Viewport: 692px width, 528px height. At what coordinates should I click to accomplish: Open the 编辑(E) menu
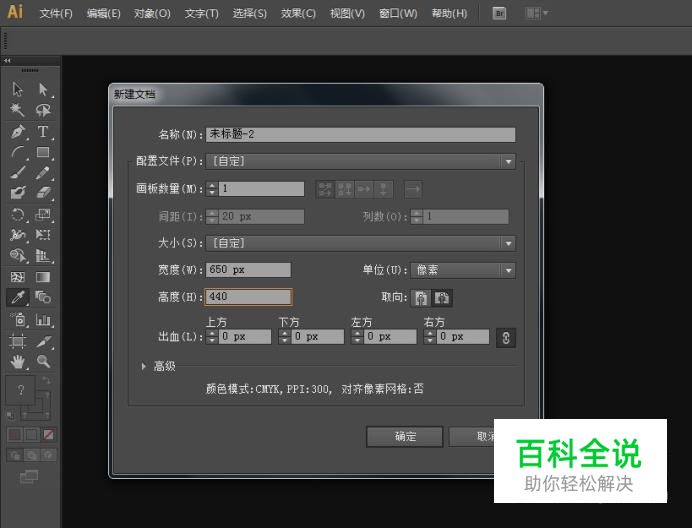tap(103, 13)
